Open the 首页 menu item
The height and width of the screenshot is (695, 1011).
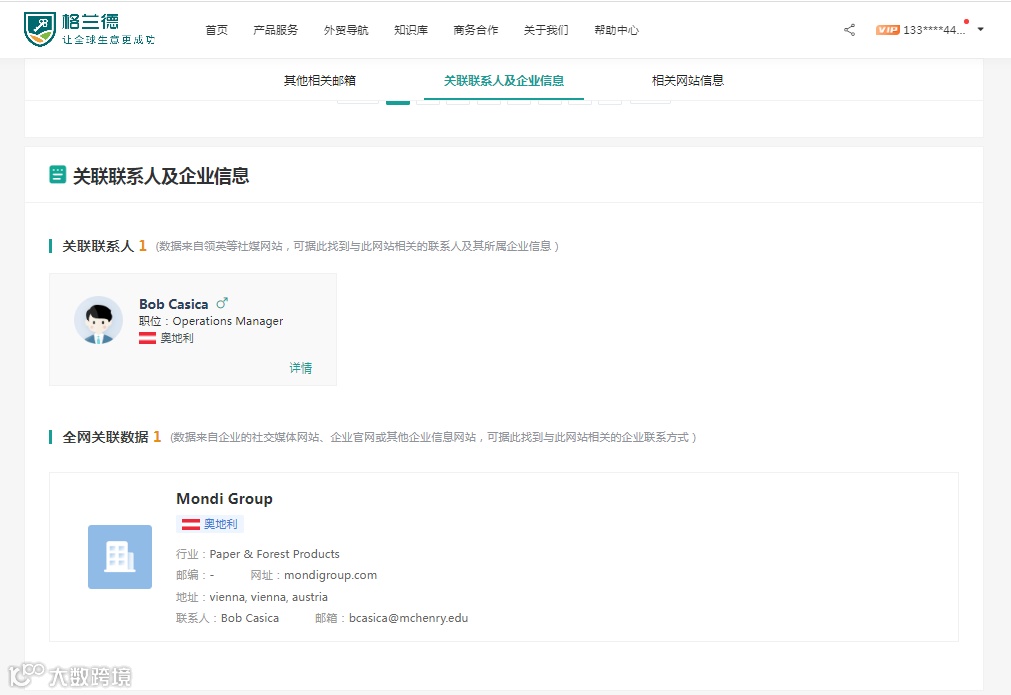[x=216, y=30]
